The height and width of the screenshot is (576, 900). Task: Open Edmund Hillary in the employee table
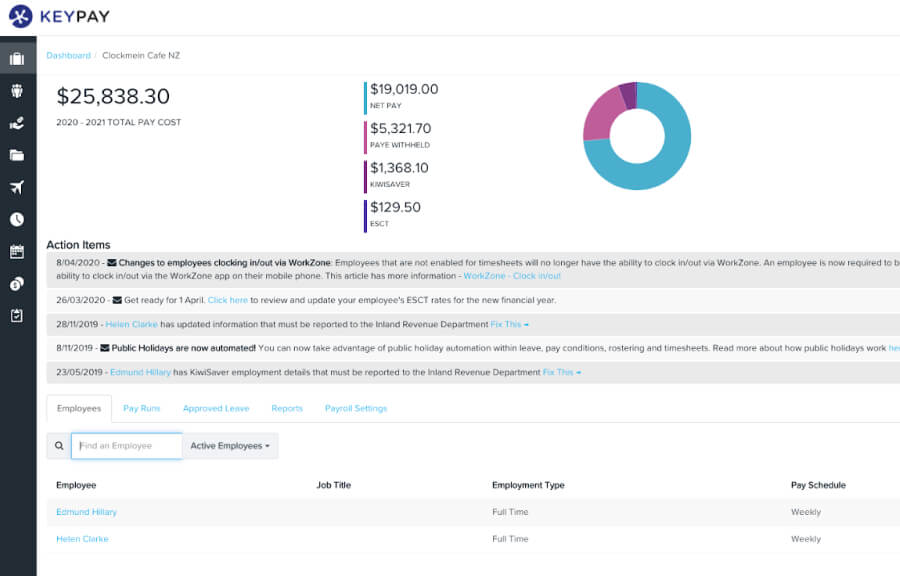click(86, 512)
